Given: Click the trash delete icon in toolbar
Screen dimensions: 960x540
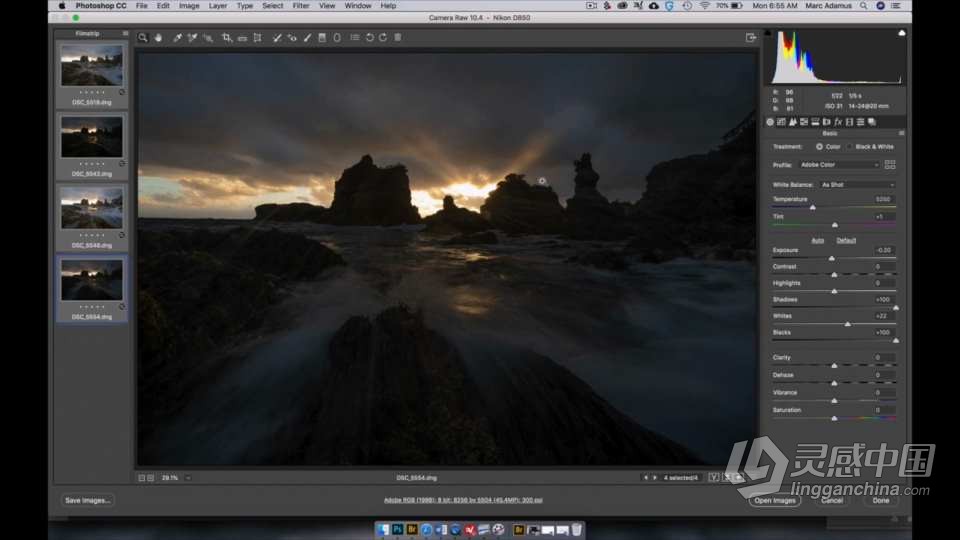Looking at the screenshot, I should click(398, 37).
